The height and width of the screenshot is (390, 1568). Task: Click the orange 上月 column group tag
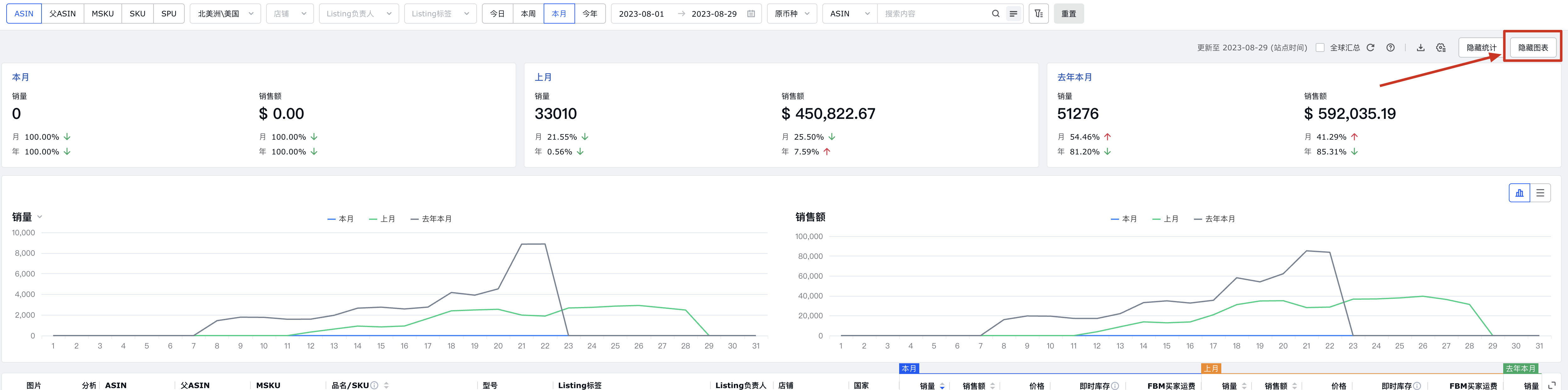tap(1211, 368)
